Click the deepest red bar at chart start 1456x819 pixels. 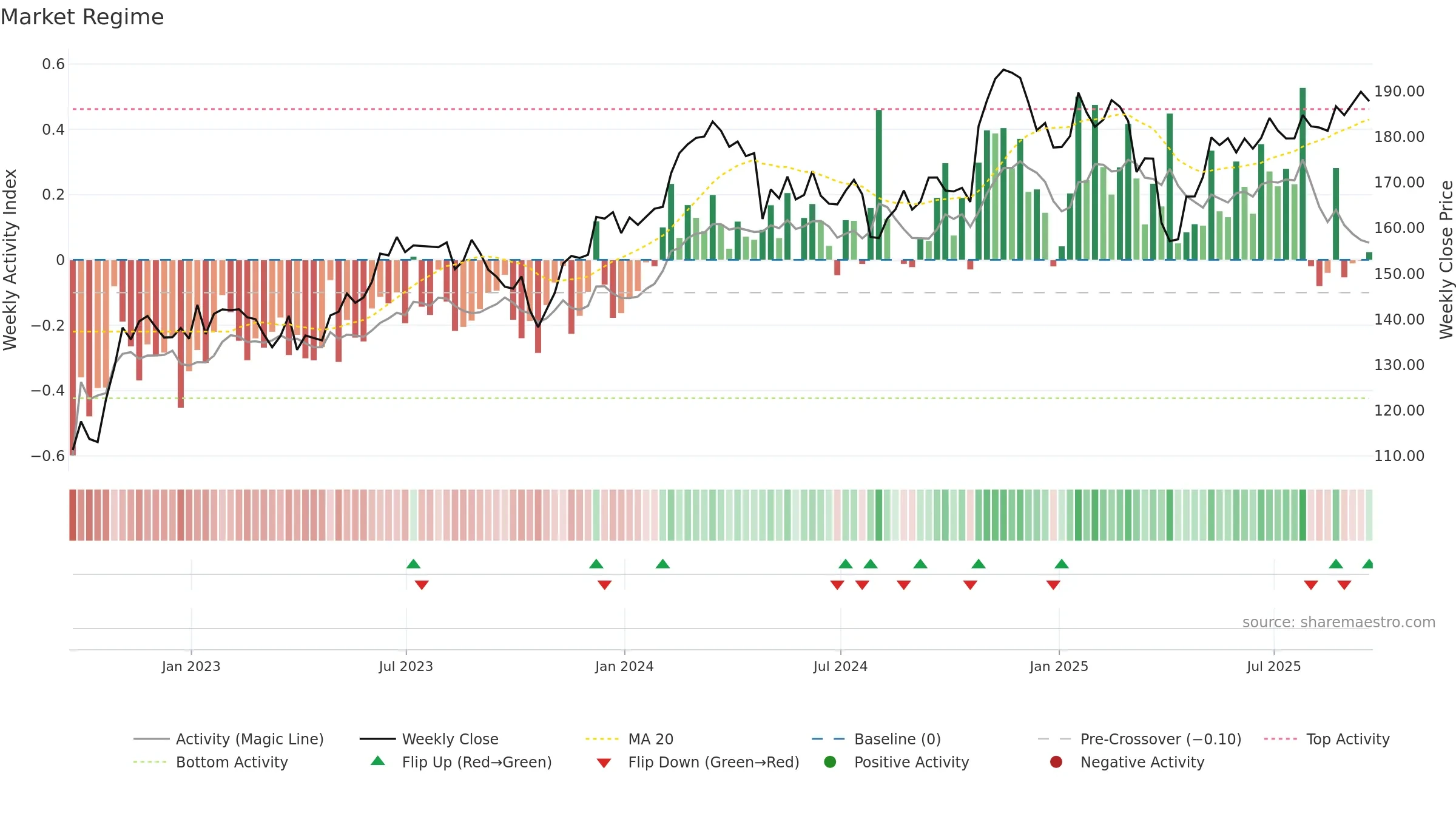[73, 357]
